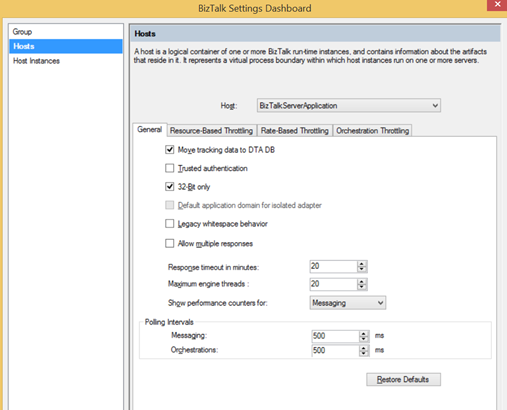Close the BizTalk Settings Dashboard window
This screenshot has height=410, width=507.
coord(497,5)
